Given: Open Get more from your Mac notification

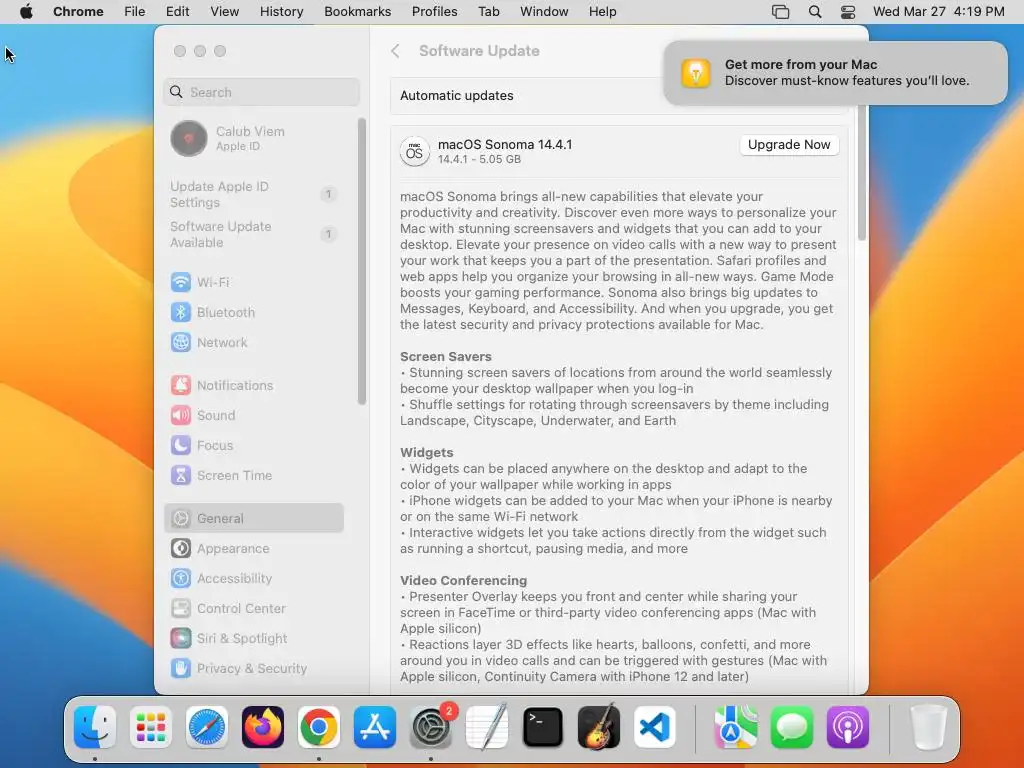Looking at the screenshot, I should tap(835, 72).
